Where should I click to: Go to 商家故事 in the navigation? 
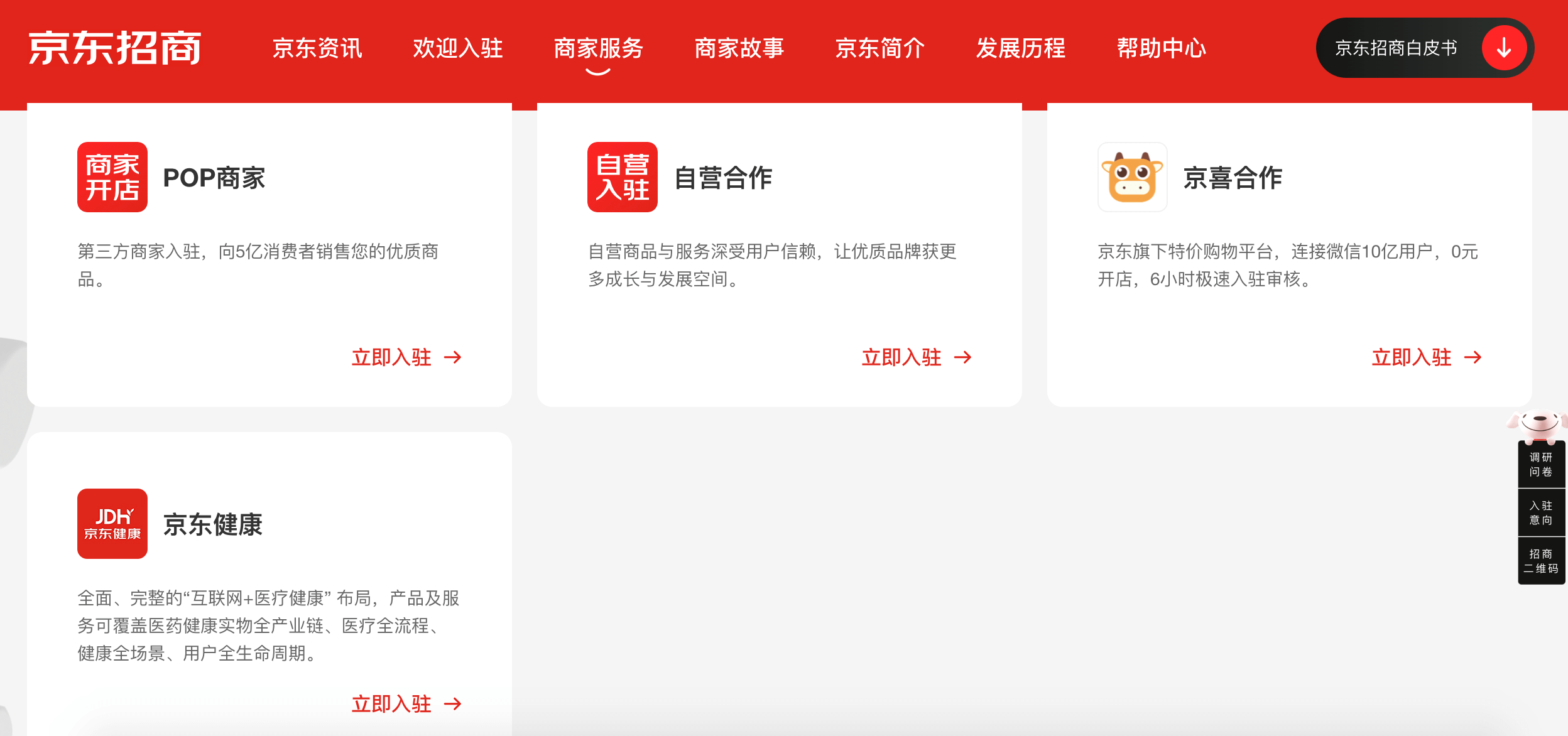point(739,48)
